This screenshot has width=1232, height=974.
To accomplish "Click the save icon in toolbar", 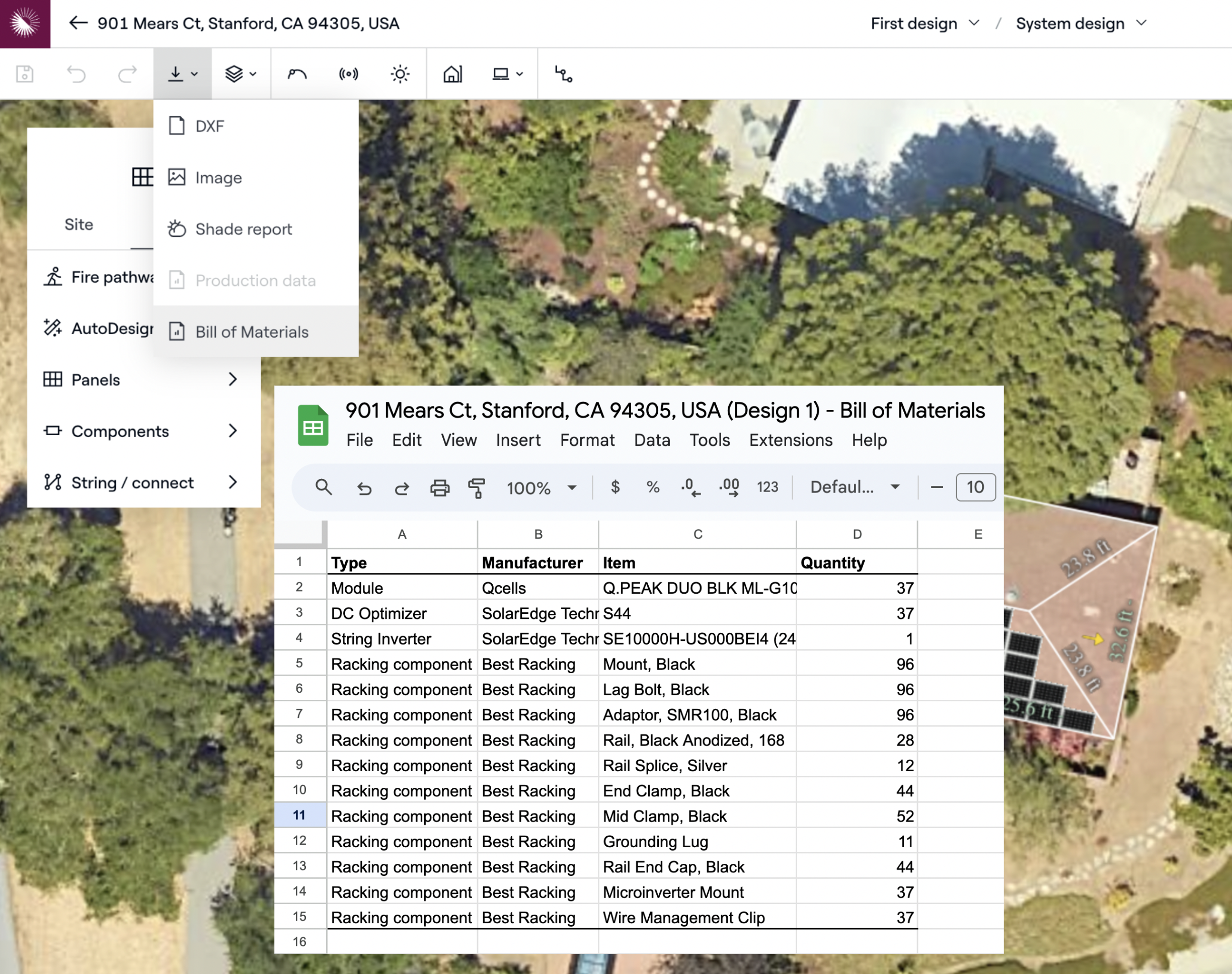I will click(25, 74).
